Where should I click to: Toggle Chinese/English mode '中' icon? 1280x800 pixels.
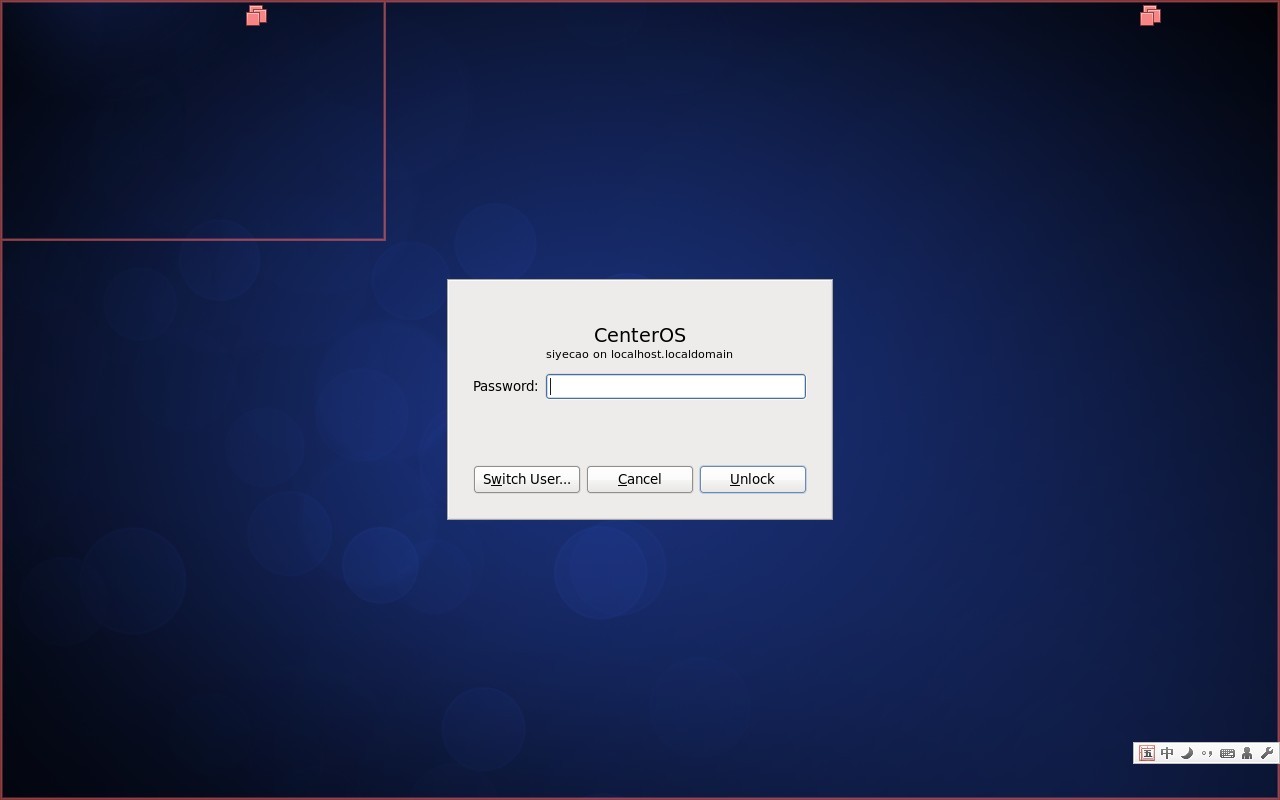1167,753
